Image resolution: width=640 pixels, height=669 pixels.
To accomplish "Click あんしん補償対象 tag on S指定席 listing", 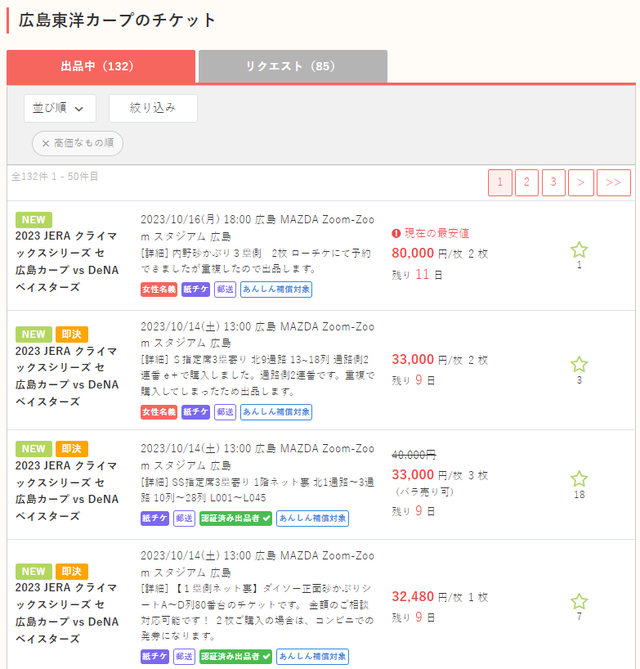I will point(276,412).
